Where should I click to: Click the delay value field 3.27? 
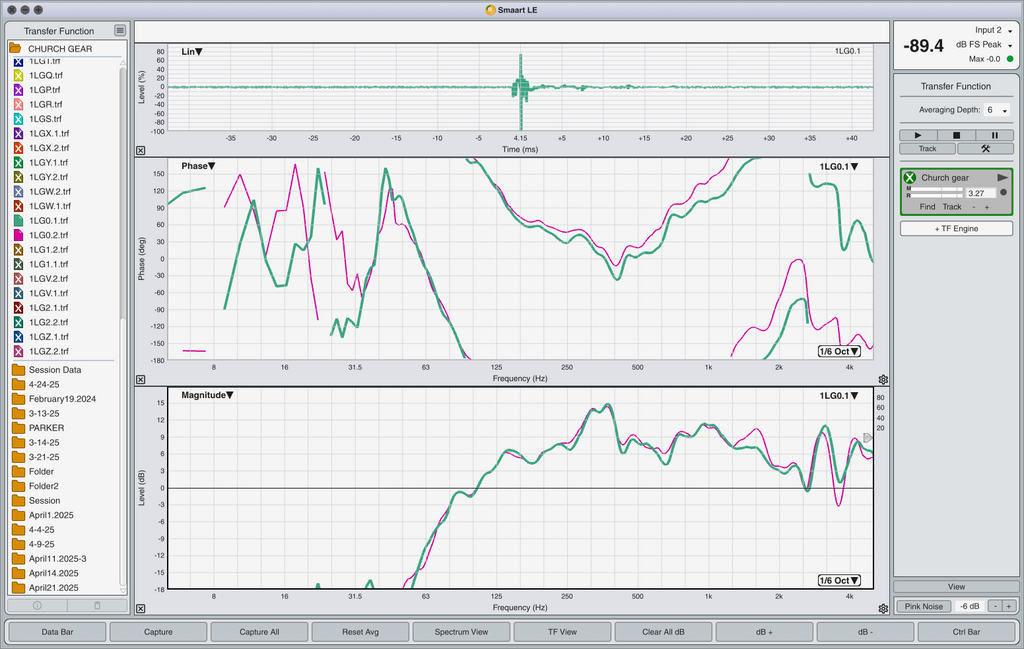(x=980, y=193)
